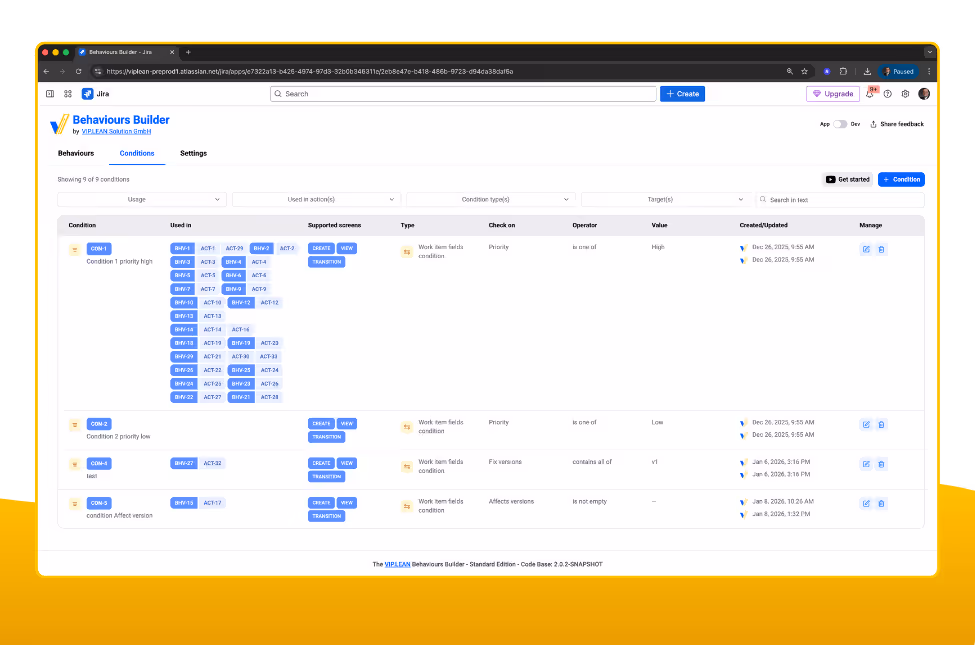Click the Upgrade button
Image resolution: width=975 pixels, height=645 pixels.
pos(833,94)
